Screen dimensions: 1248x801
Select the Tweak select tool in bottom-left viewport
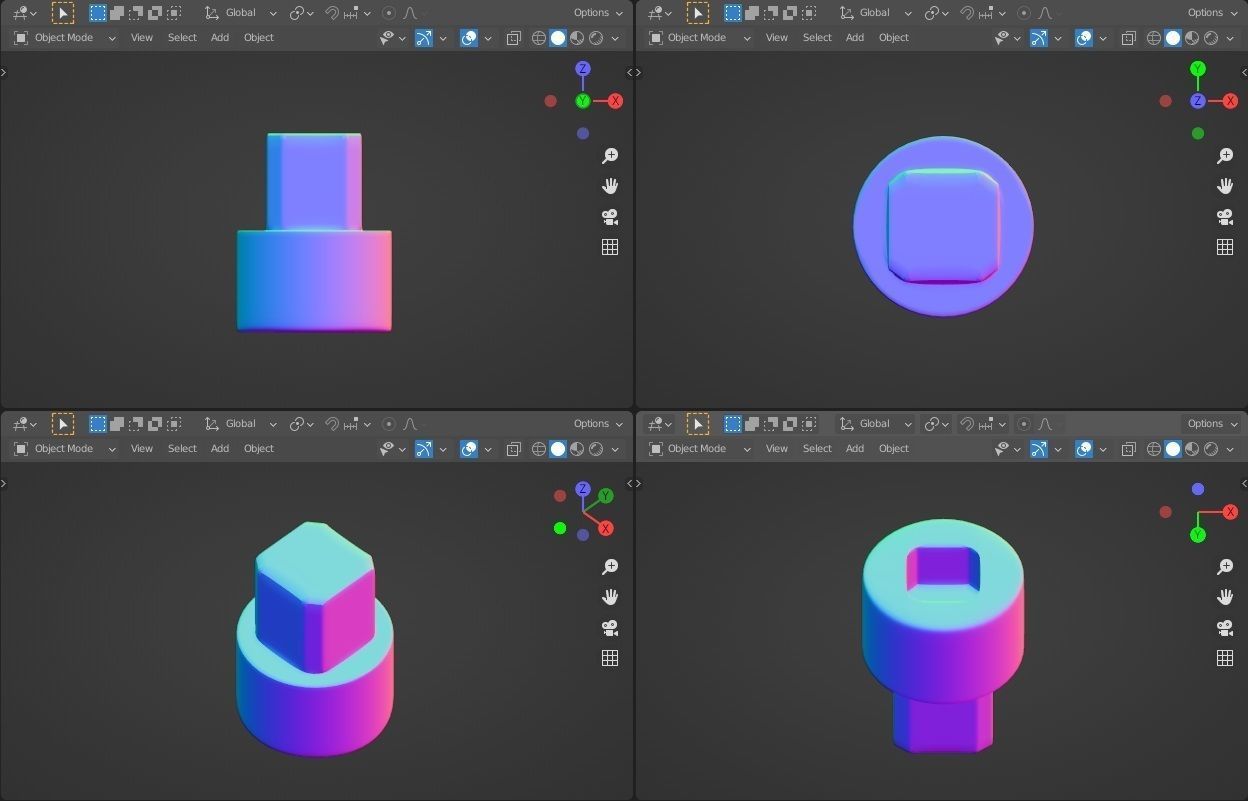point(63,424)
